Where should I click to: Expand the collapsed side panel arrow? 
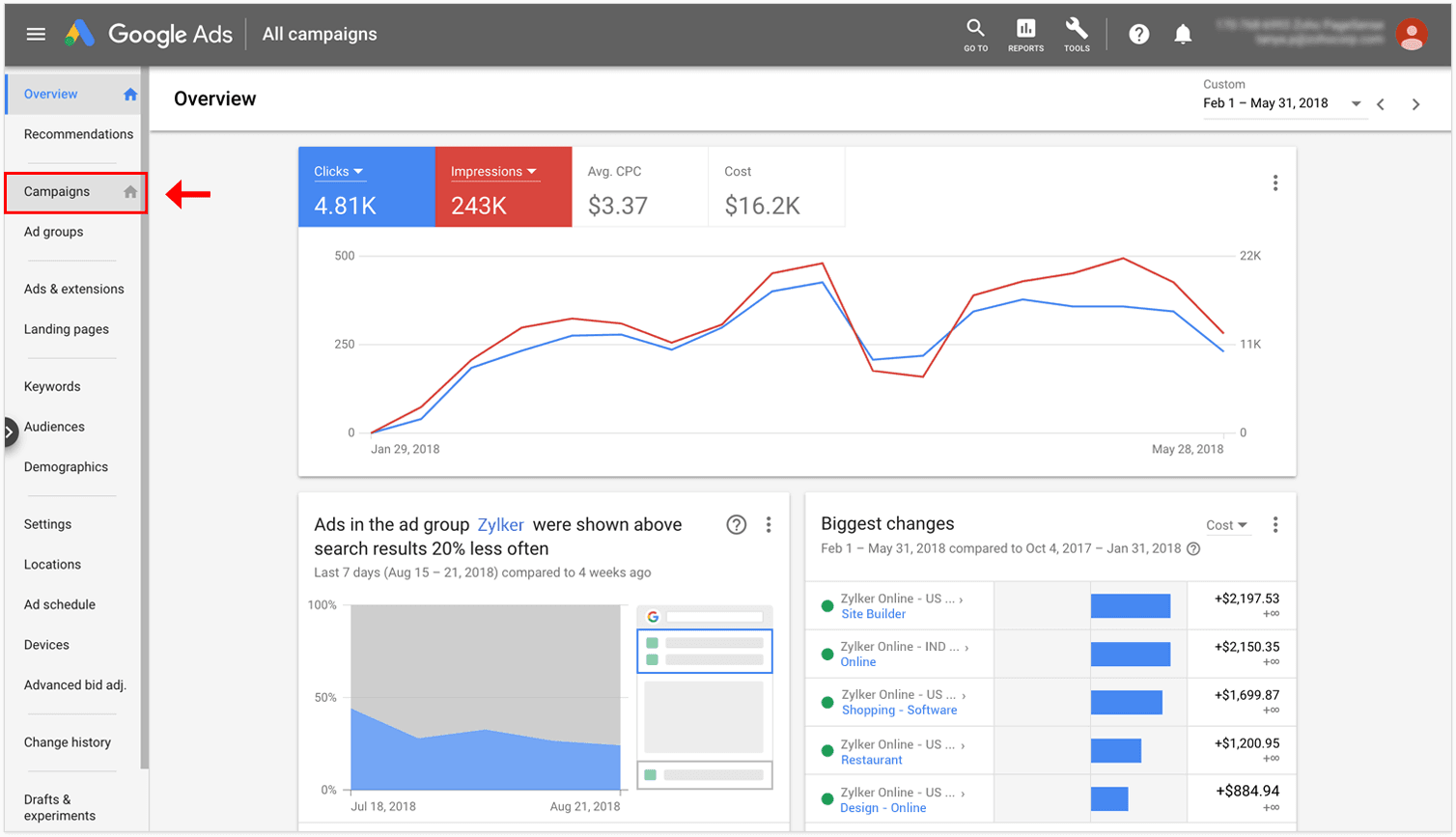click(x=10, y=432)
